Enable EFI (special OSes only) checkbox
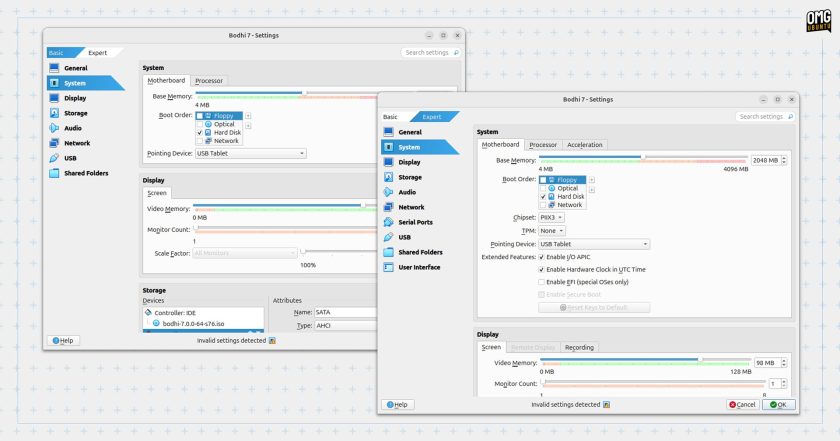Image resolution: width=840 pixels, height=441 pixels. tap(542, 282)
